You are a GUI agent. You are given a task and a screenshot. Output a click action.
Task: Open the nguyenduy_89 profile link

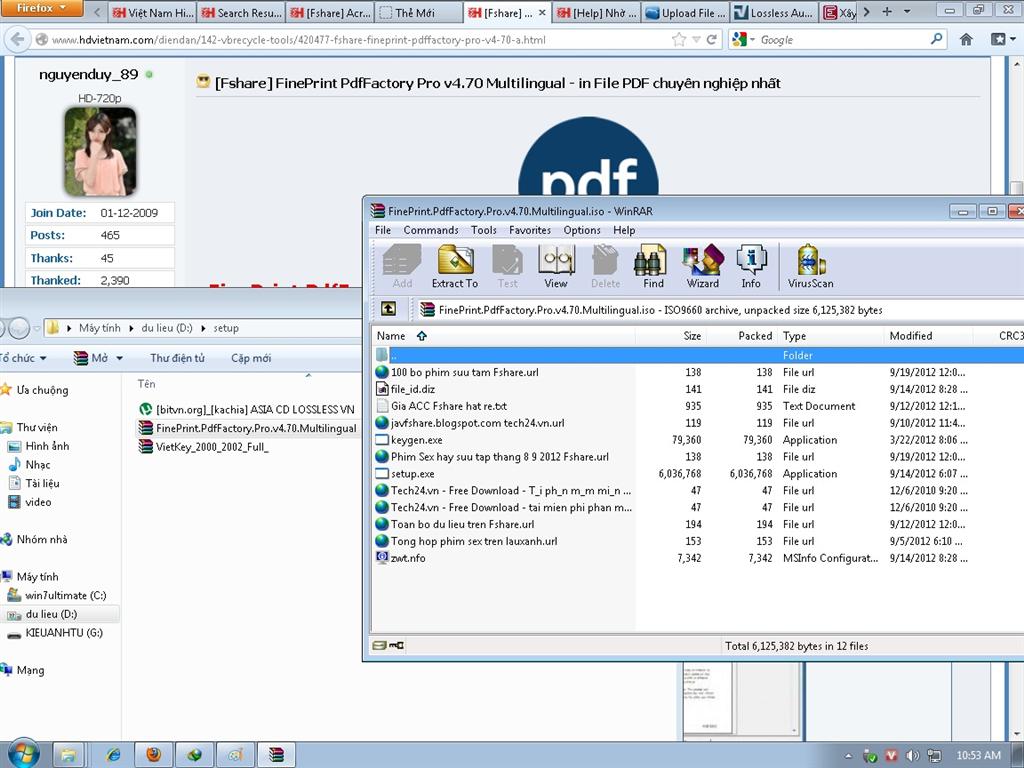pos(89,74)
